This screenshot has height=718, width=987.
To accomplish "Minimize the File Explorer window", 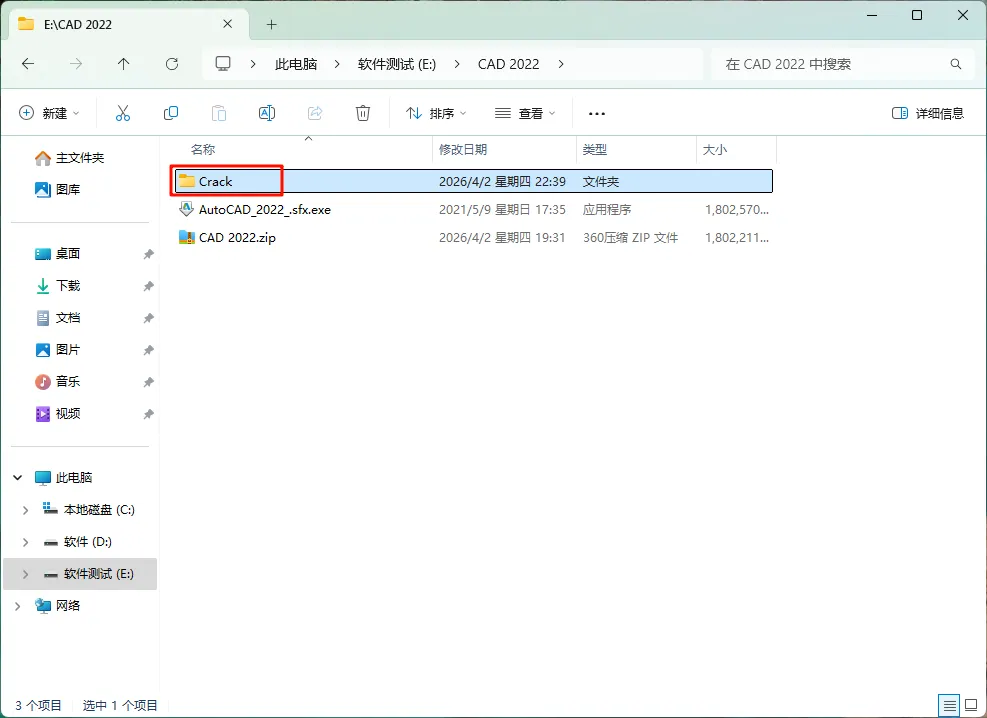I will (x=872, y=16).
